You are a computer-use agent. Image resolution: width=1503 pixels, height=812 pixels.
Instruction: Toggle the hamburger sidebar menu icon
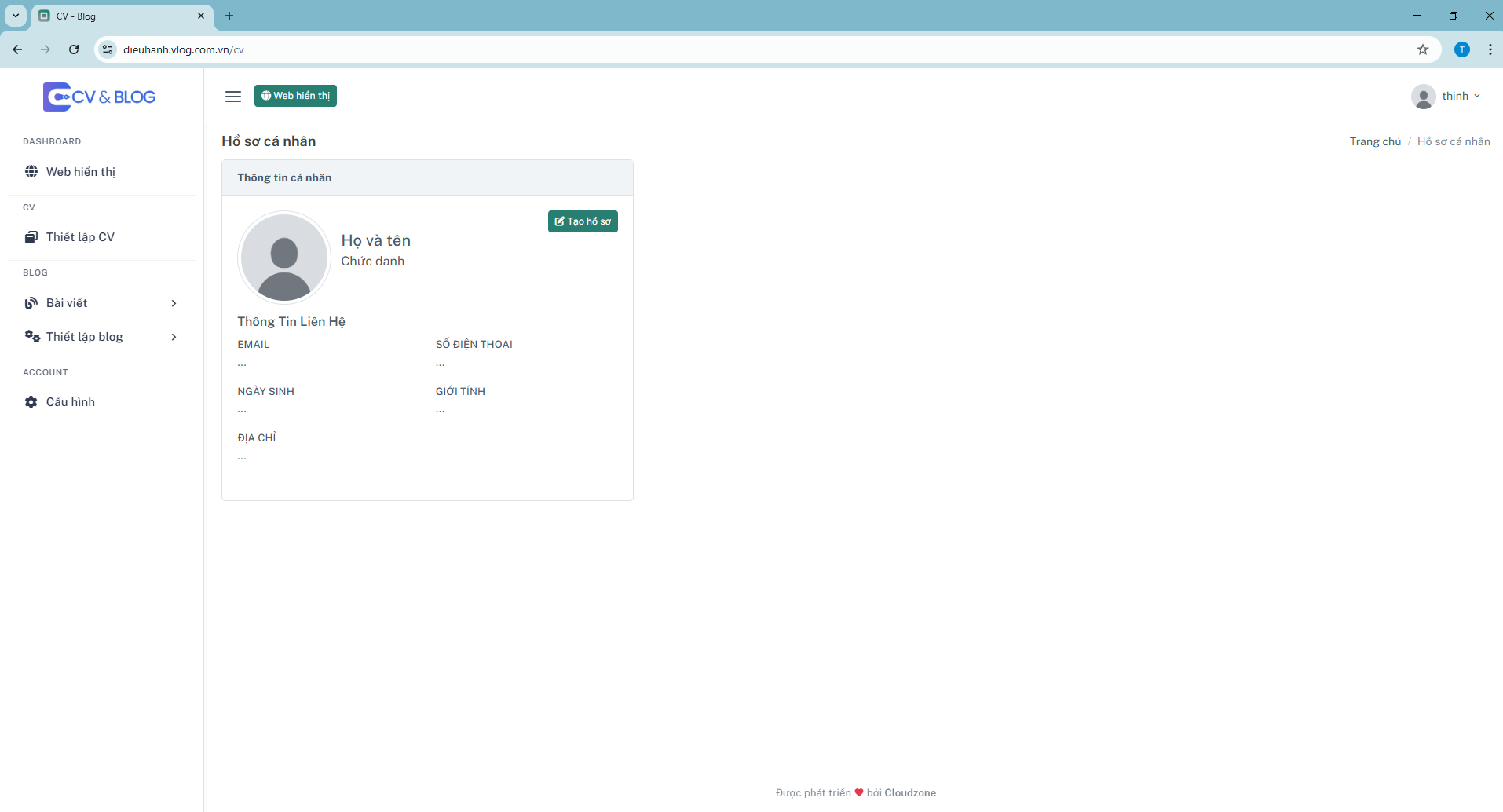coord(233,97)
